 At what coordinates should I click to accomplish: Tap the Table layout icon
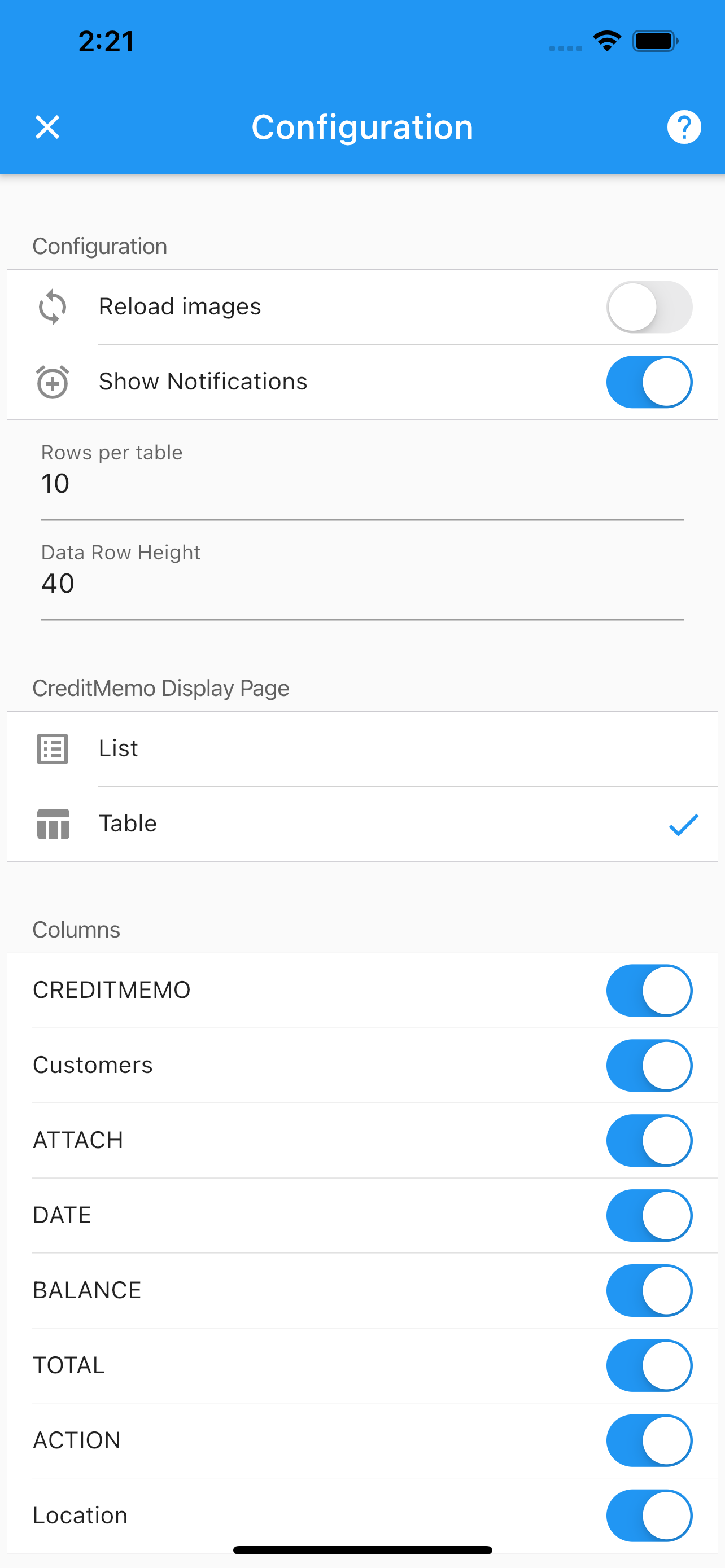pyautogui.click(x=53, y=824)
